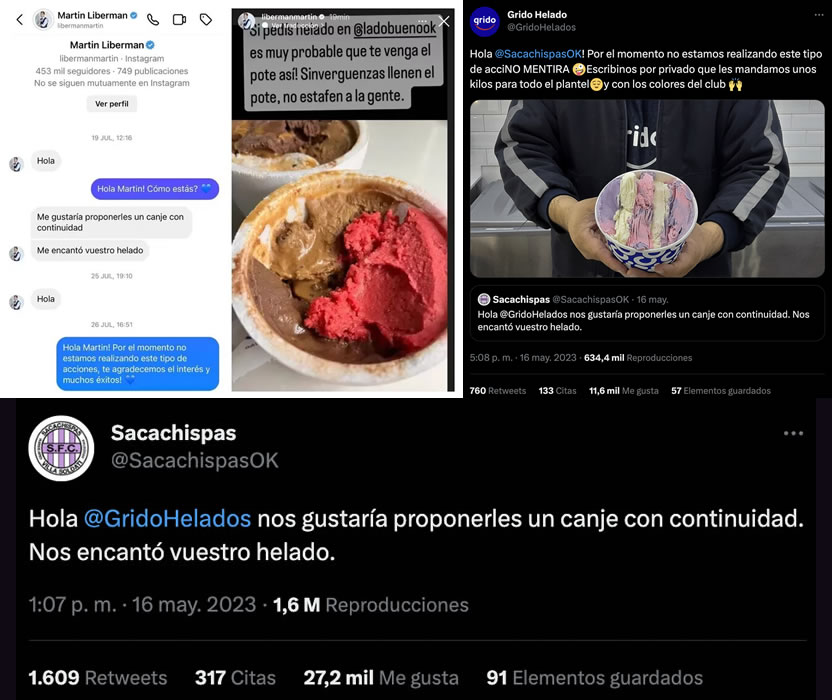
Task: Open the story options three-dot menu
Action: [423, 21]
